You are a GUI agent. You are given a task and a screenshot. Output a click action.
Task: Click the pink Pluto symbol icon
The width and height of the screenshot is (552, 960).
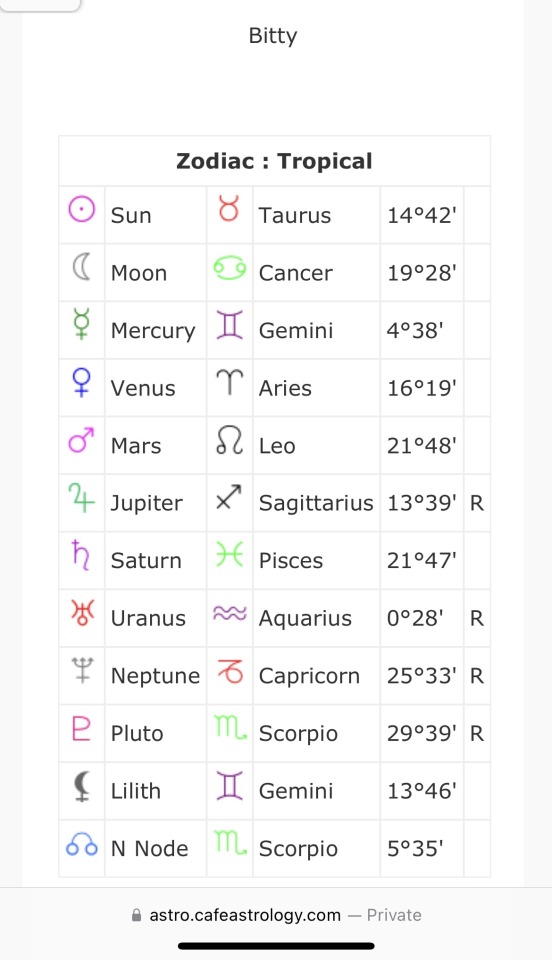(x=81, y=728)
